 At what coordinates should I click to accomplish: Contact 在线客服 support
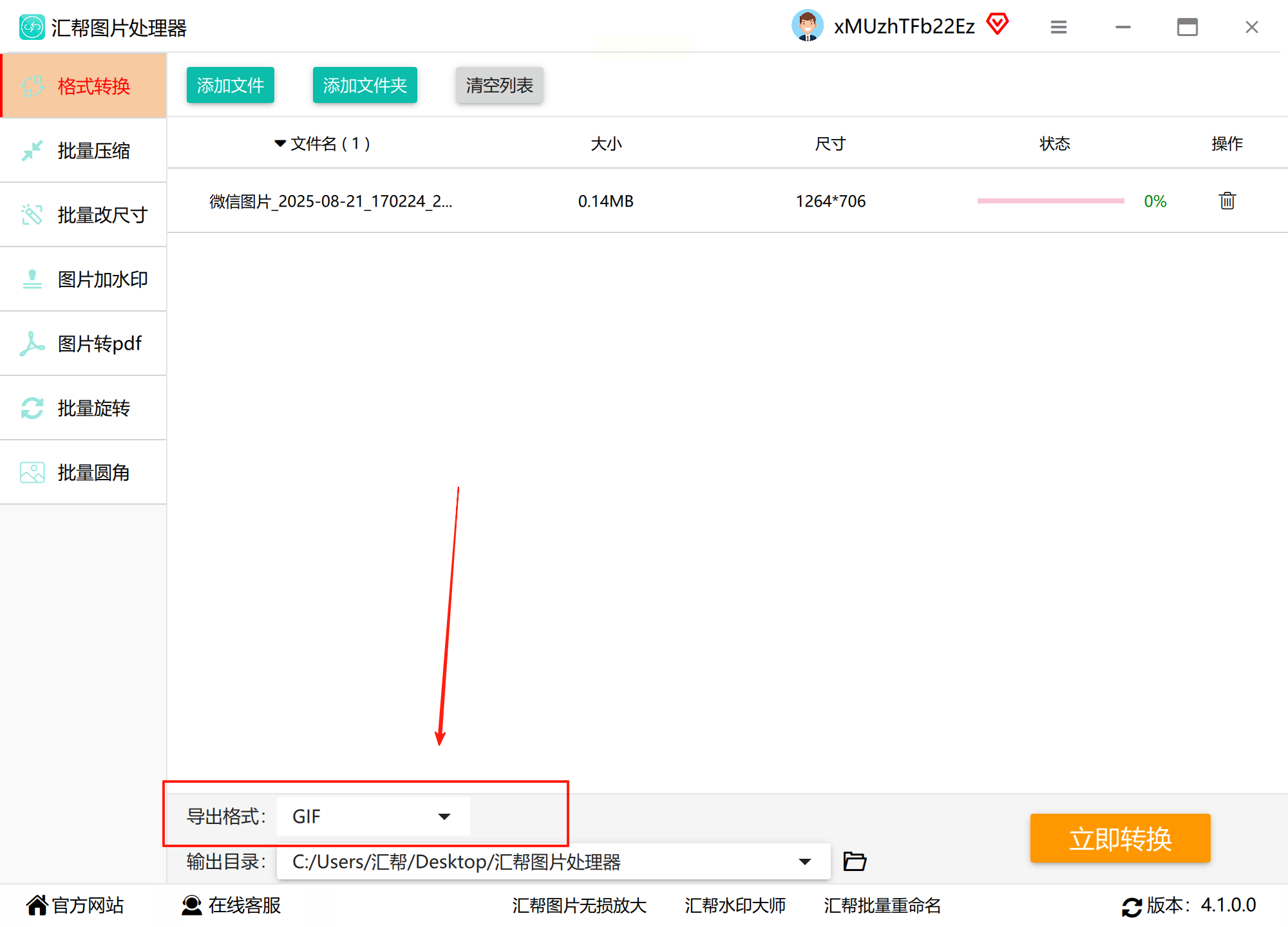pos(232,905)
